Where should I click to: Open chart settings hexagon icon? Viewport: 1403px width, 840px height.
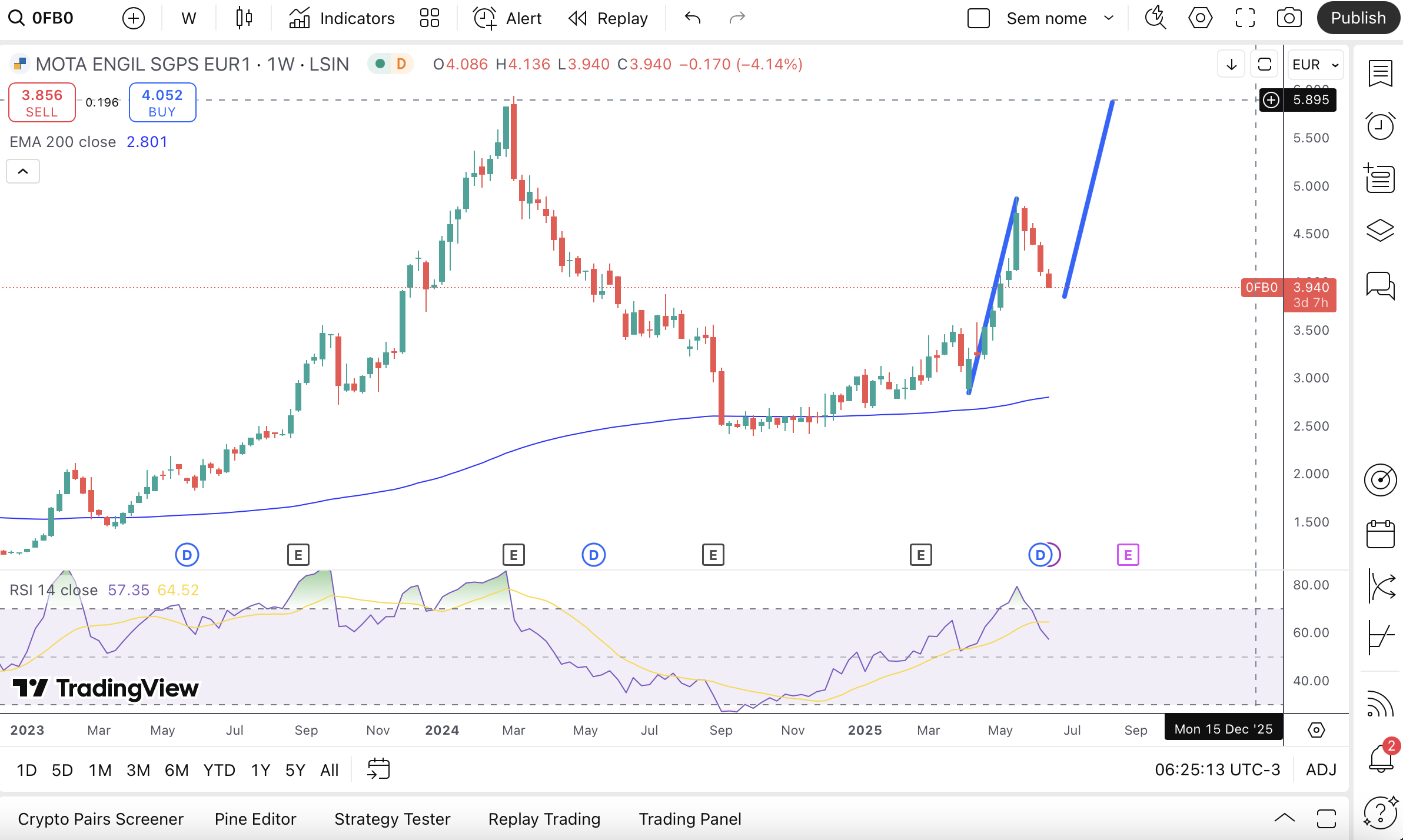1200,18
